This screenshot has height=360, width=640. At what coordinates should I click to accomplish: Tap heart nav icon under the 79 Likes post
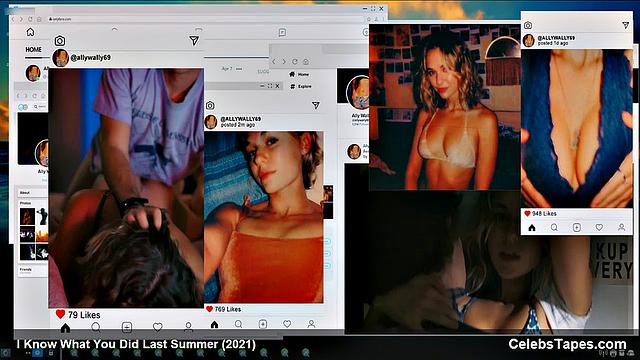158,327
